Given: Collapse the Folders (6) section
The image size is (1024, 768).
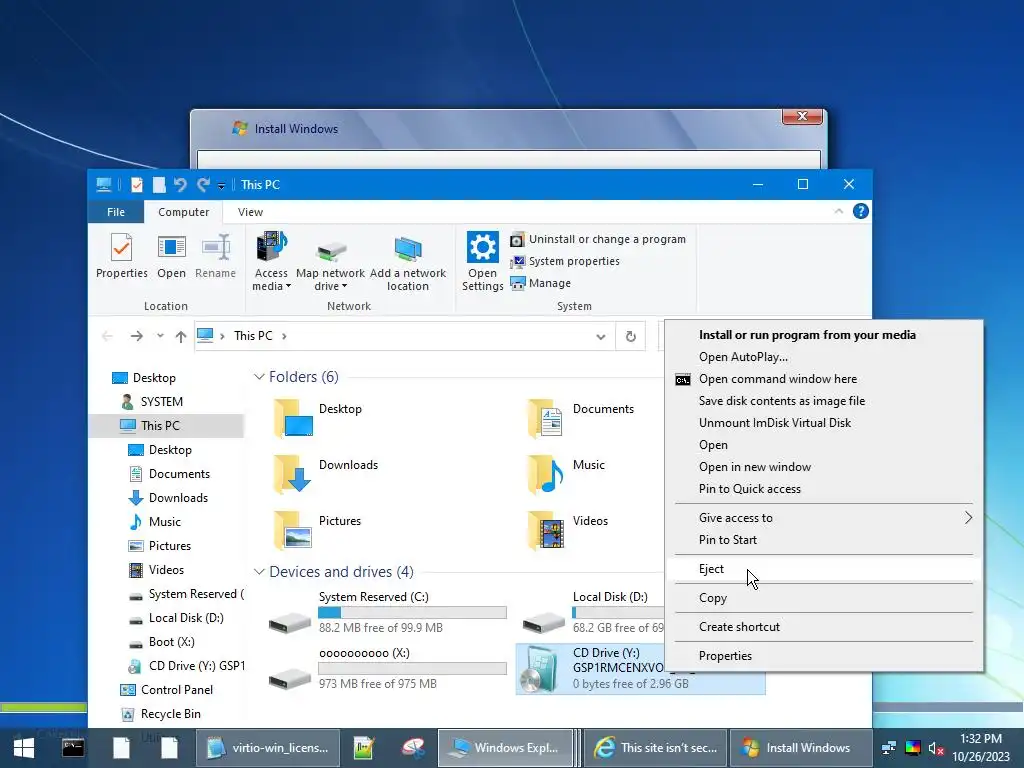Looking at the screenshot, I should (259, 377).
